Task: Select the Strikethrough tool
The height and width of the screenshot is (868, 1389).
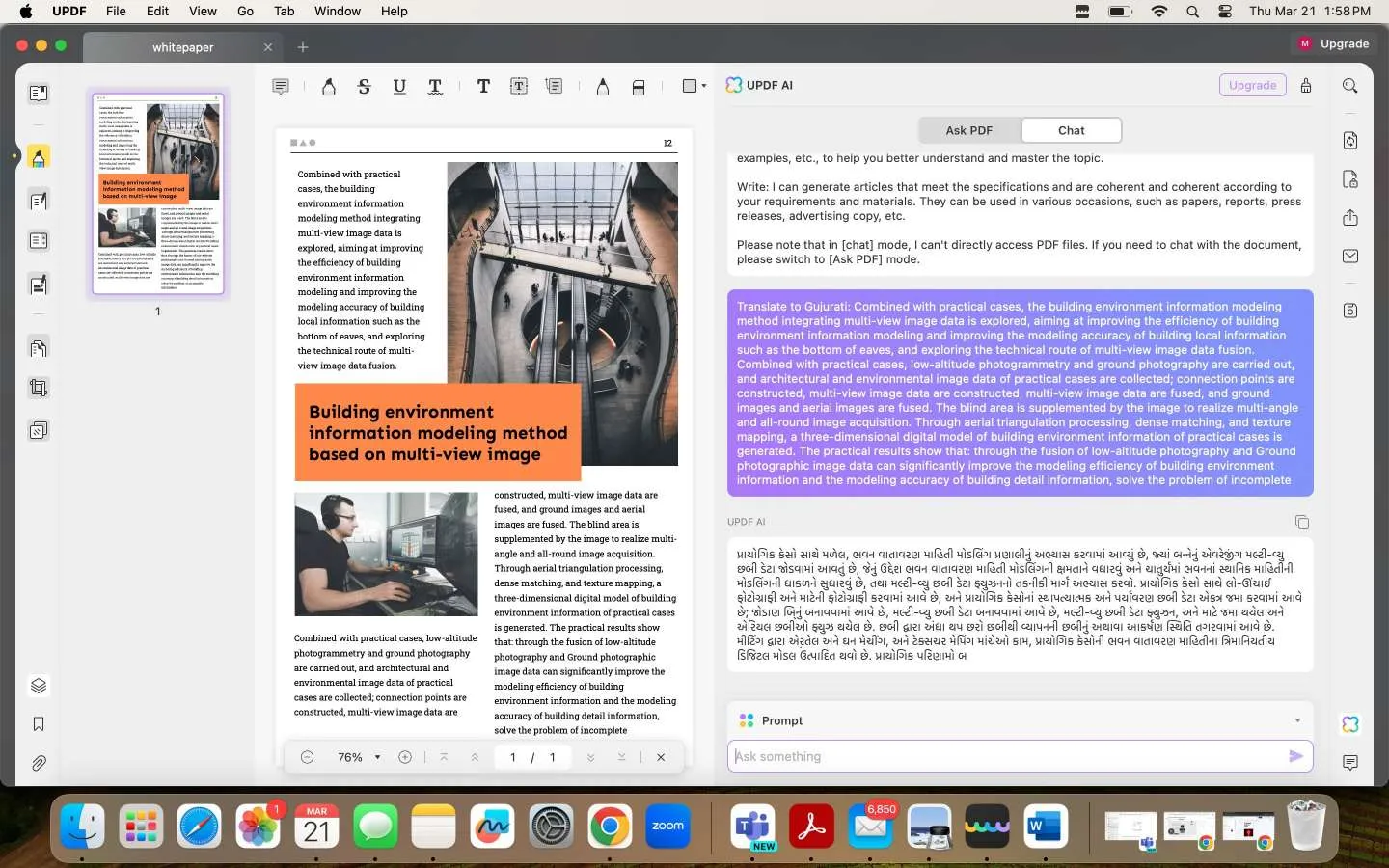Action: pos(364,87)
